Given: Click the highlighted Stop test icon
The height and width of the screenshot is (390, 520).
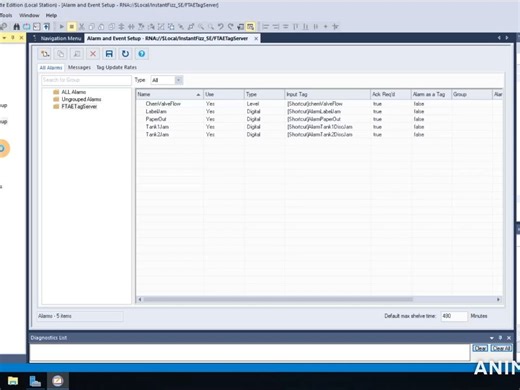Looking at the screenshot, I should point(71,27).
